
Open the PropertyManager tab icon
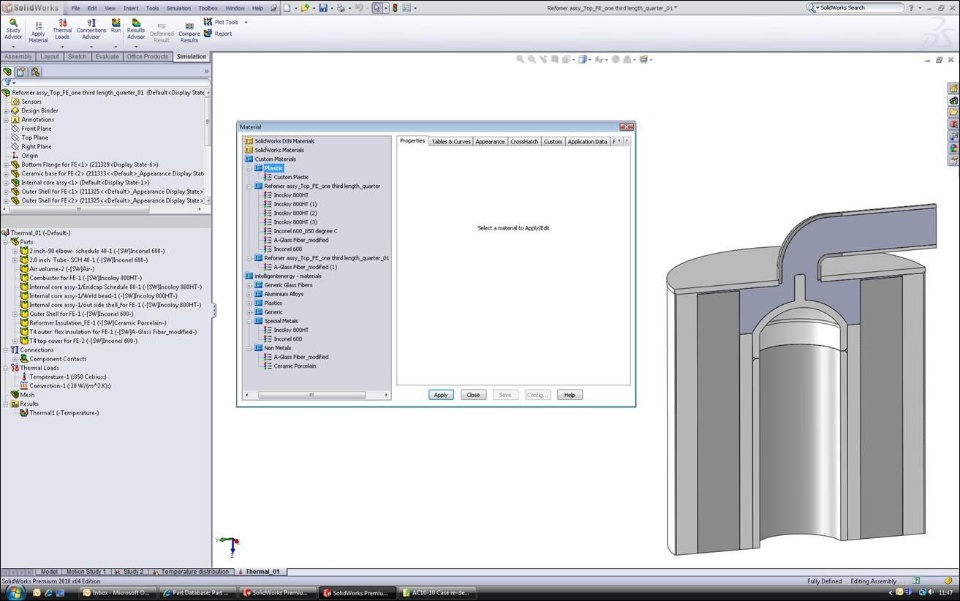tap(21, 72)
